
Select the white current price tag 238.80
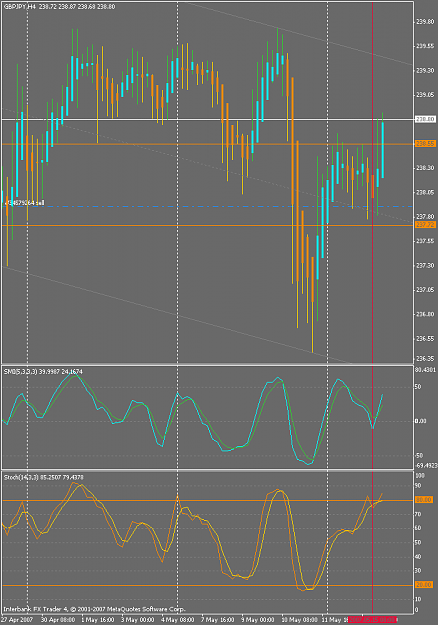425,119
